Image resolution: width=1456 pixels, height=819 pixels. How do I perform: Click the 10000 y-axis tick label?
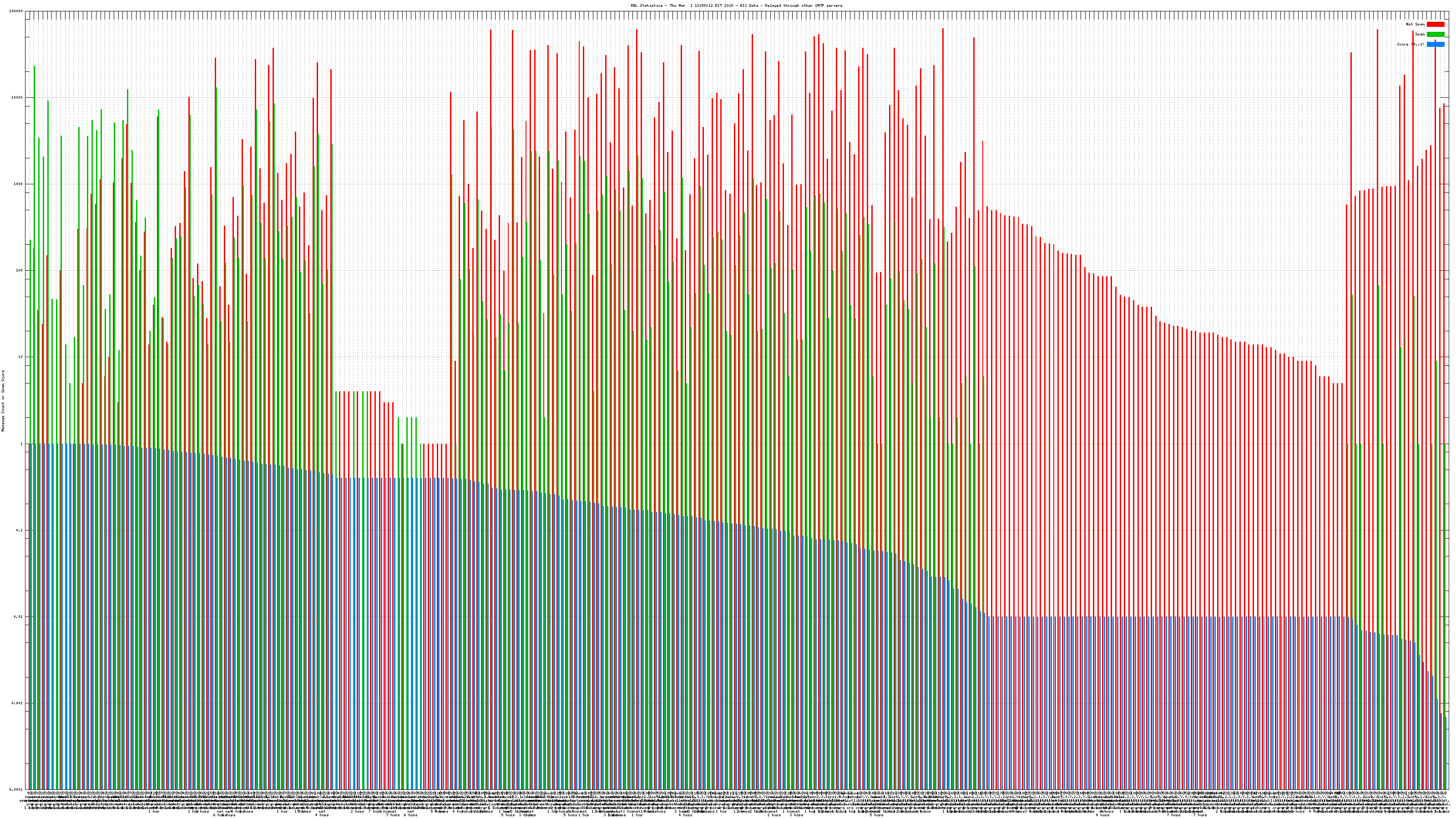click(x=17, y=98)
